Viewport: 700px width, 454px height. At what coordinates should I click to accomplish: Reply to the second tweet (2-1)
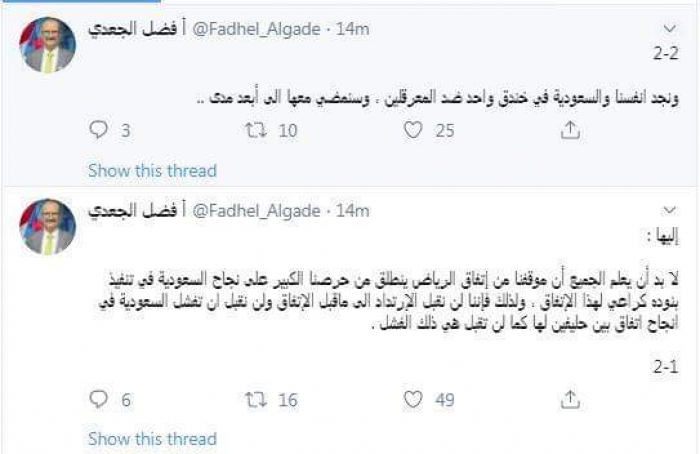pyautogui.click(x=97, y=400)
